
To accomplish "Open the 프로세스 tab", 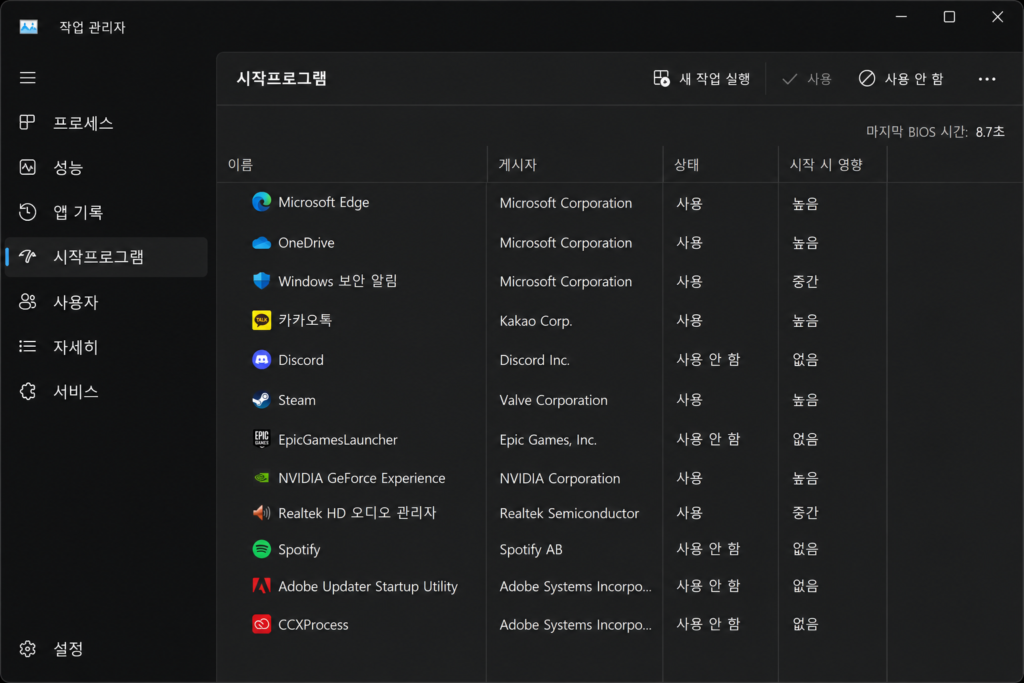I will click(x=106, y=123).
